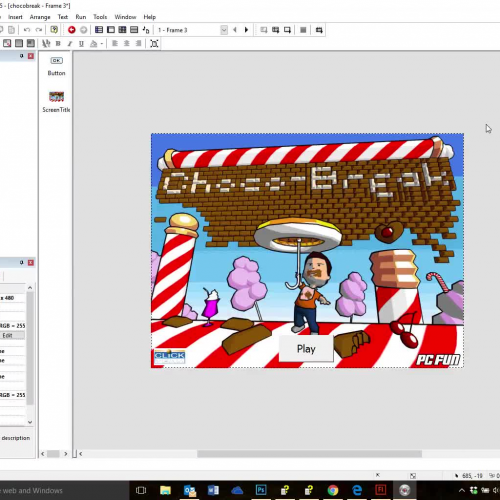The height and width of the screenshot is (500, 500).
Task: Open the Arrange menu
Action: click(x=40, y=17)
